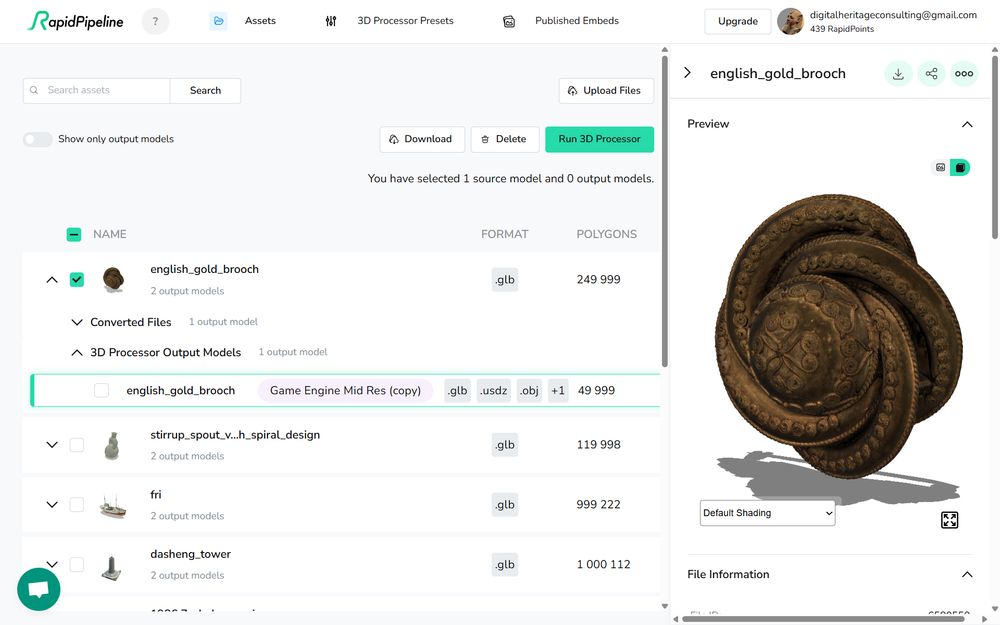Click Run 3D Processor button
The image size is (1000, 625).
pyautogui.click(x=599, y=139)
